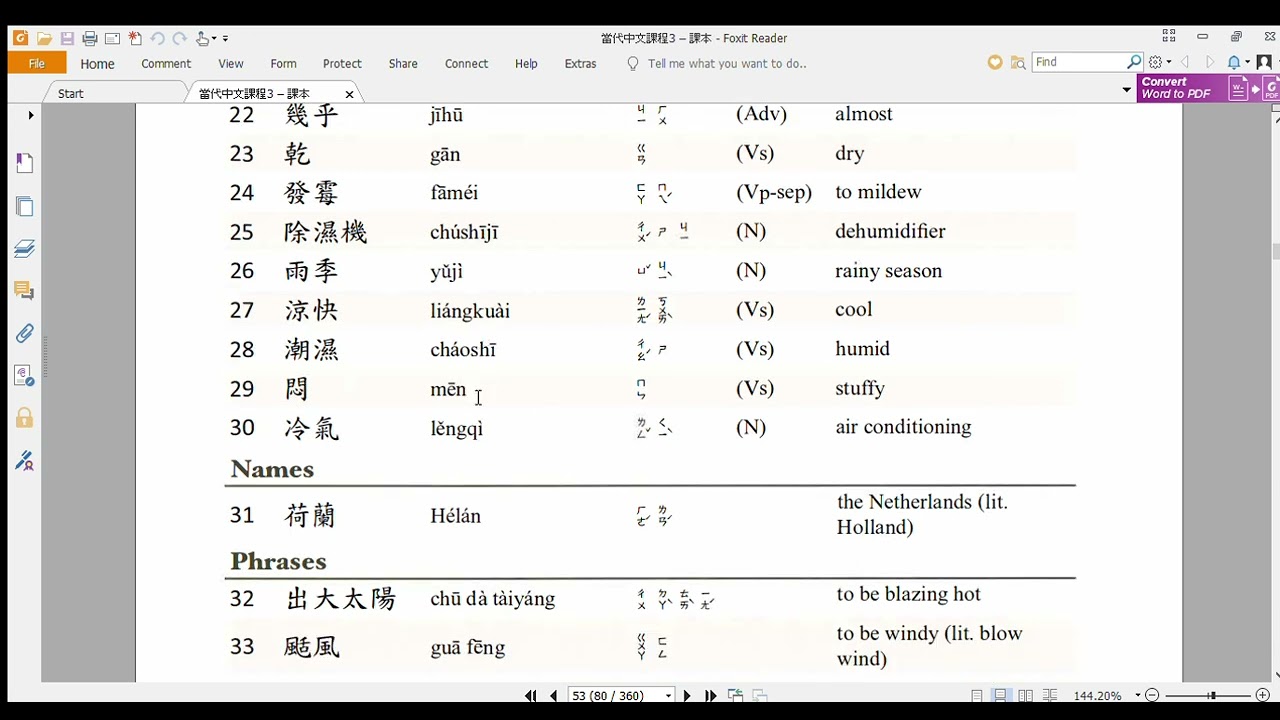Viewport: 1280px width, 720px height.
Task: Open the File menu
Action: 37,63
